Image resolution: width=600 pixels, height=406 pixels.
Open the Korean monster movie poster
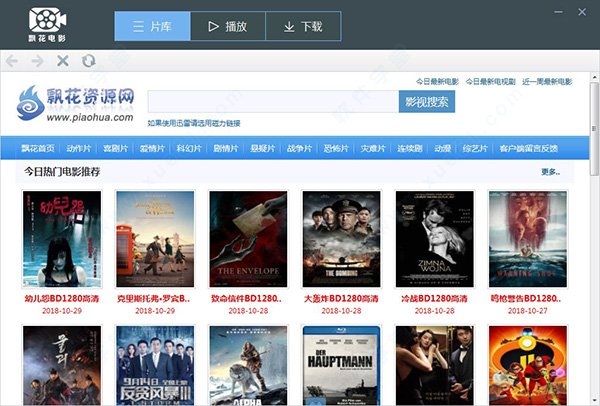62,365
